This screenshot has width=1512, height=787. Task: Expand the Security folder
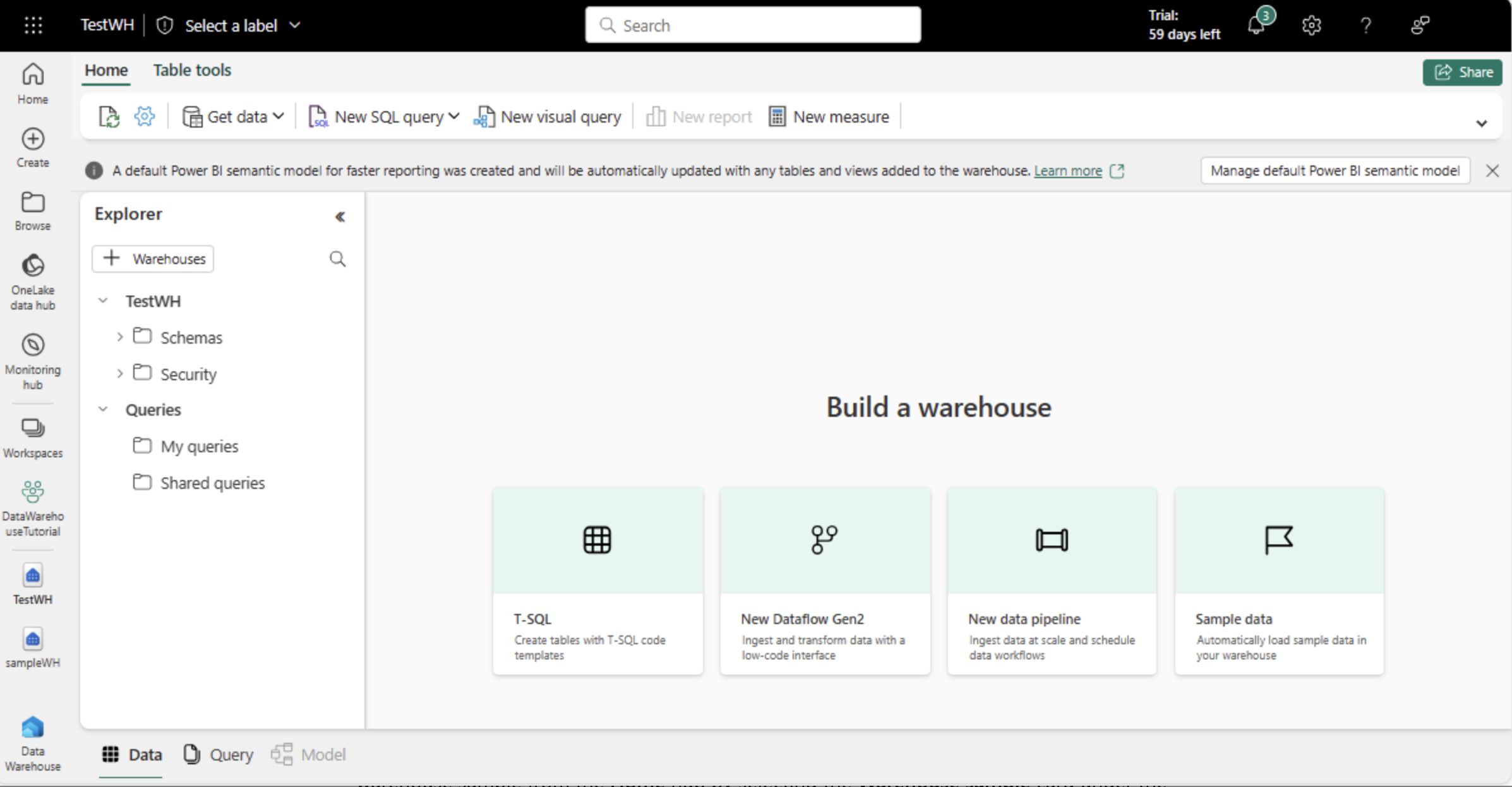(x=119, y=374)
